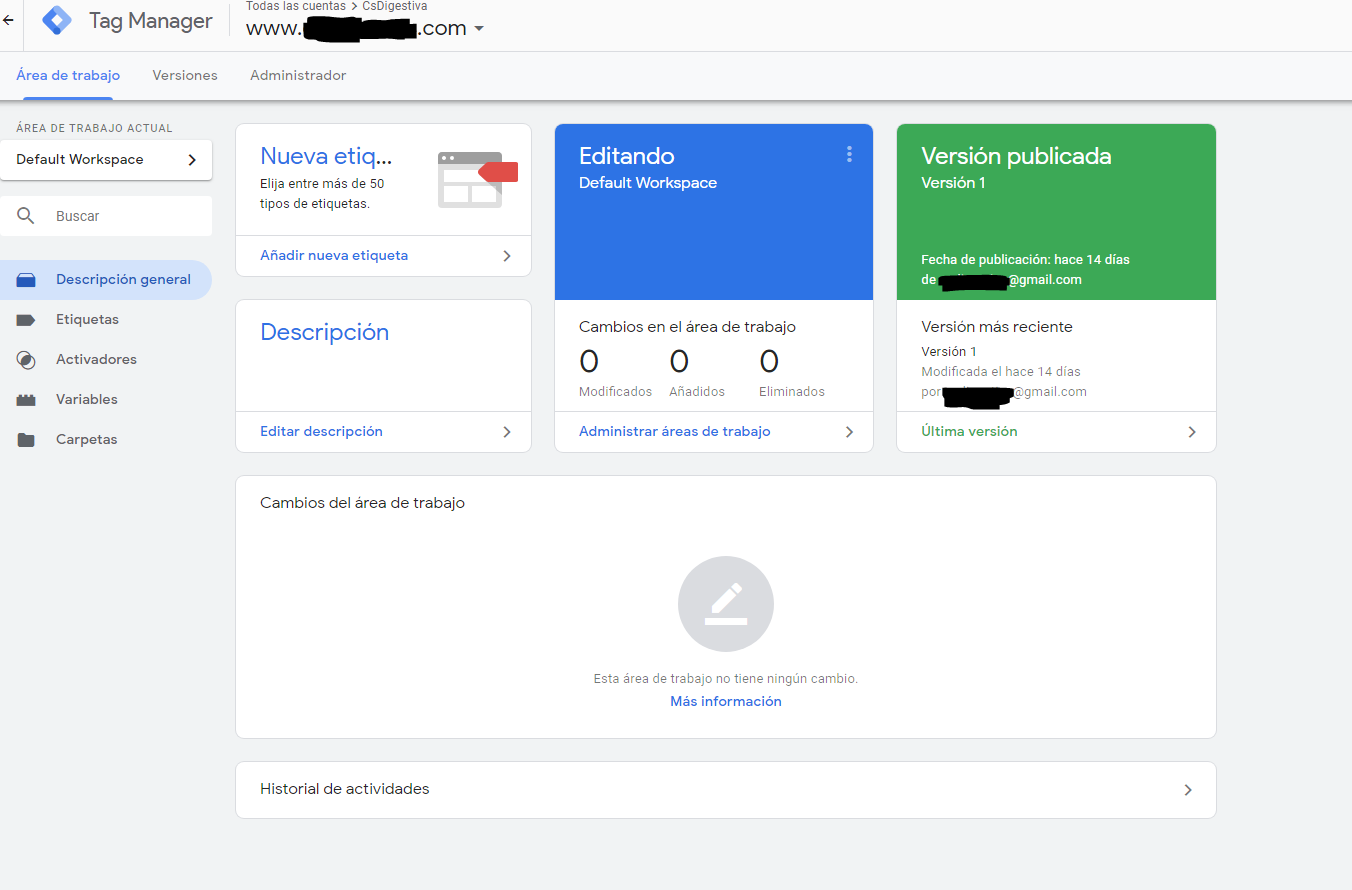The image size is (1352, 890).
Task: Select Descripción general in the sidebar
Action: pyautogui.click(x=122, y=280)
